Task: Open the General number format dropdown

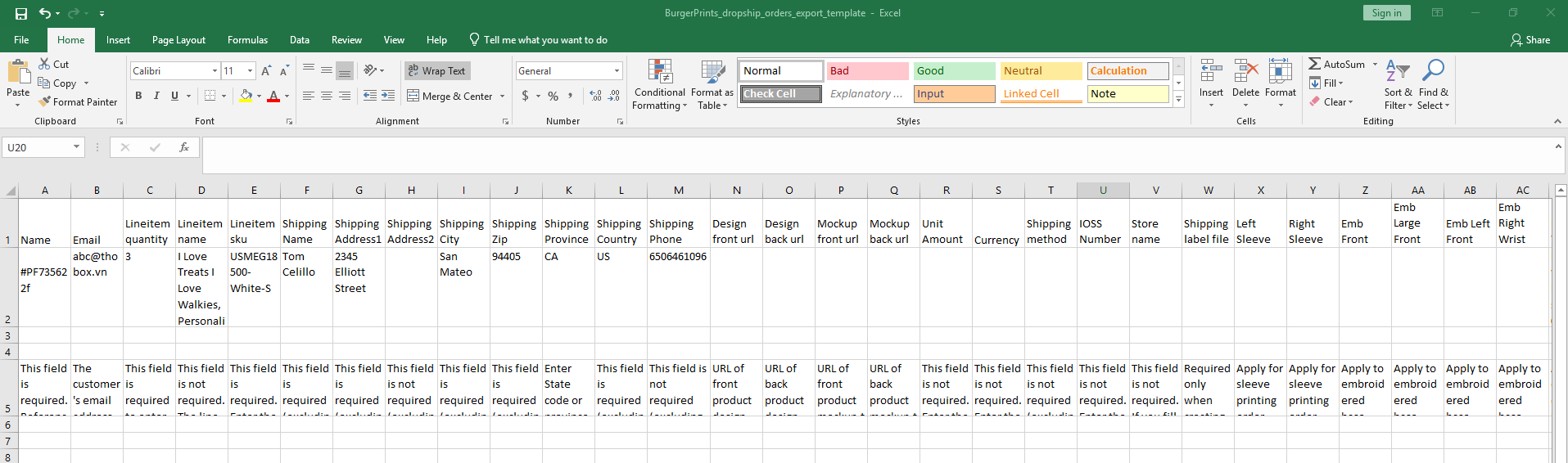Action: pos(617,71)
